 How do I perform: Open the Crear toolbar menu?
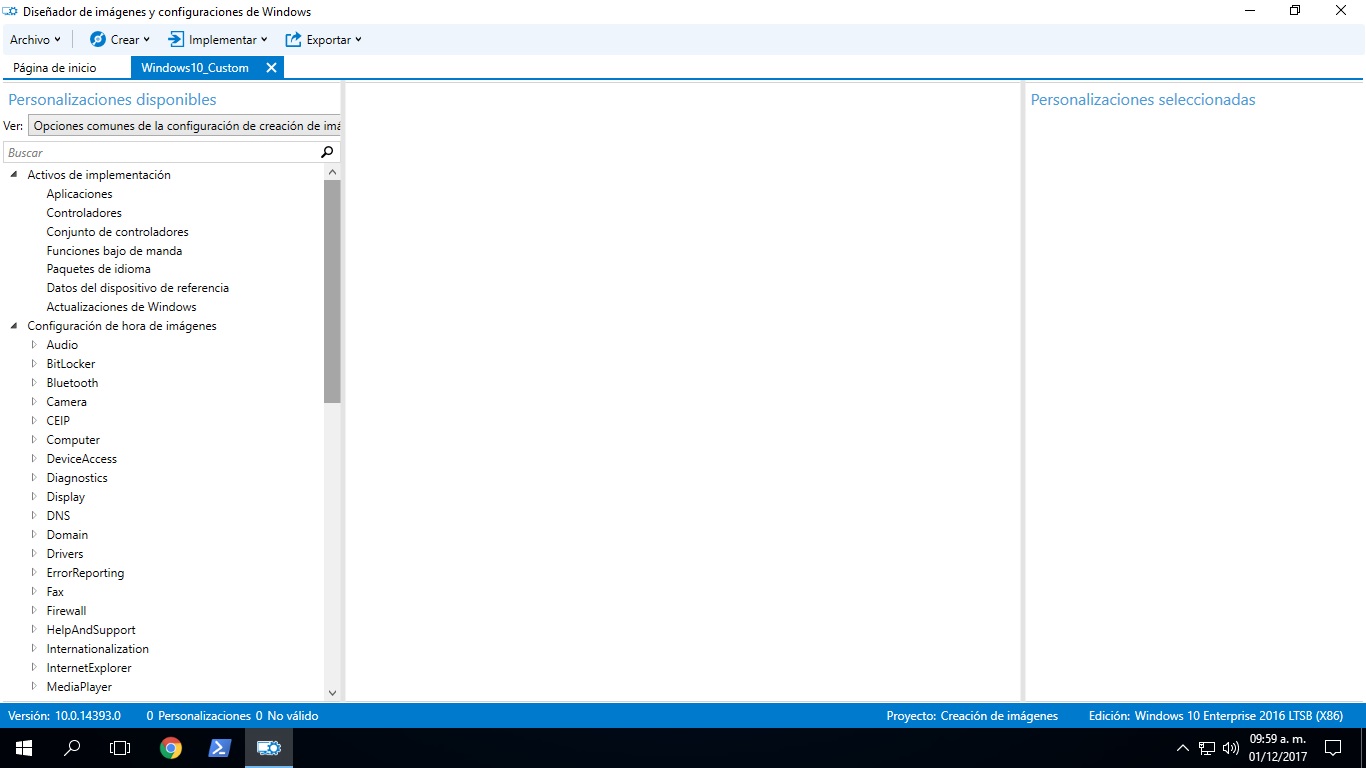click(x=120, y=40)
